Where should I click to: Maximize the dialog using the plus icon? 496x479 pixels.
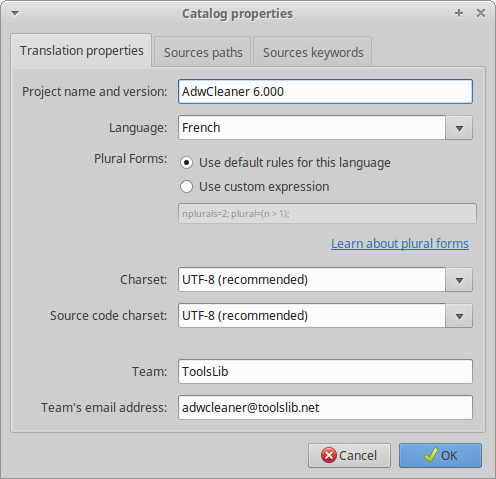coord(459,13)
